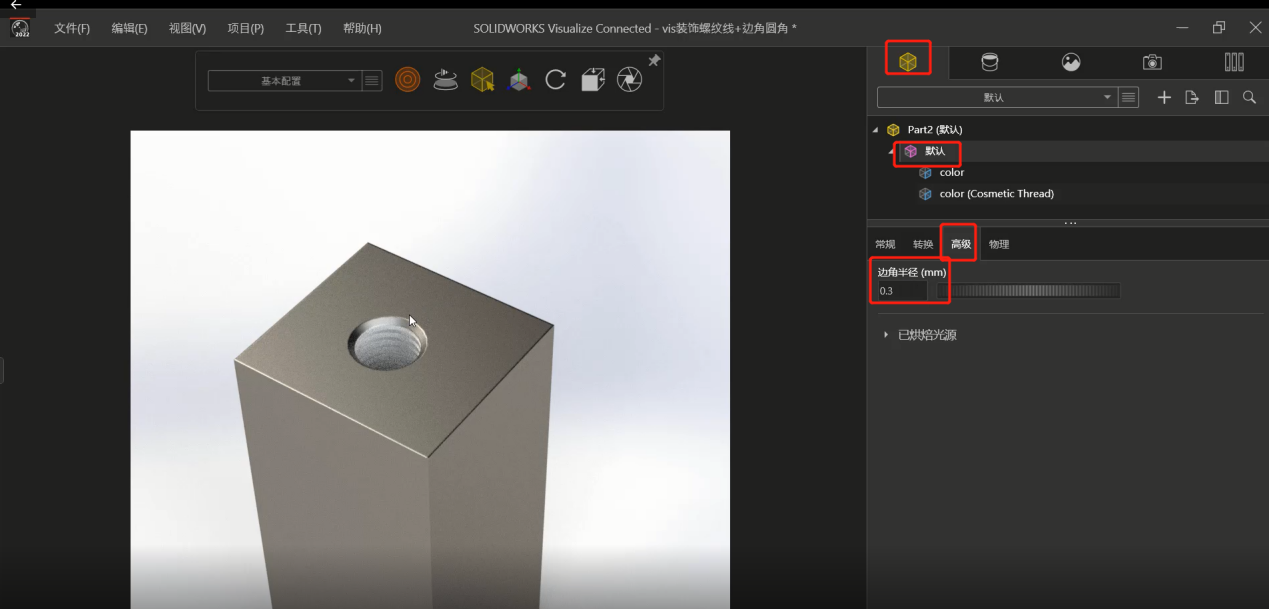Image resolution: width=1269 pixels, height=609 pixels.
Task: Open the Scenes landscape image tab
Action: [1071, 62]
